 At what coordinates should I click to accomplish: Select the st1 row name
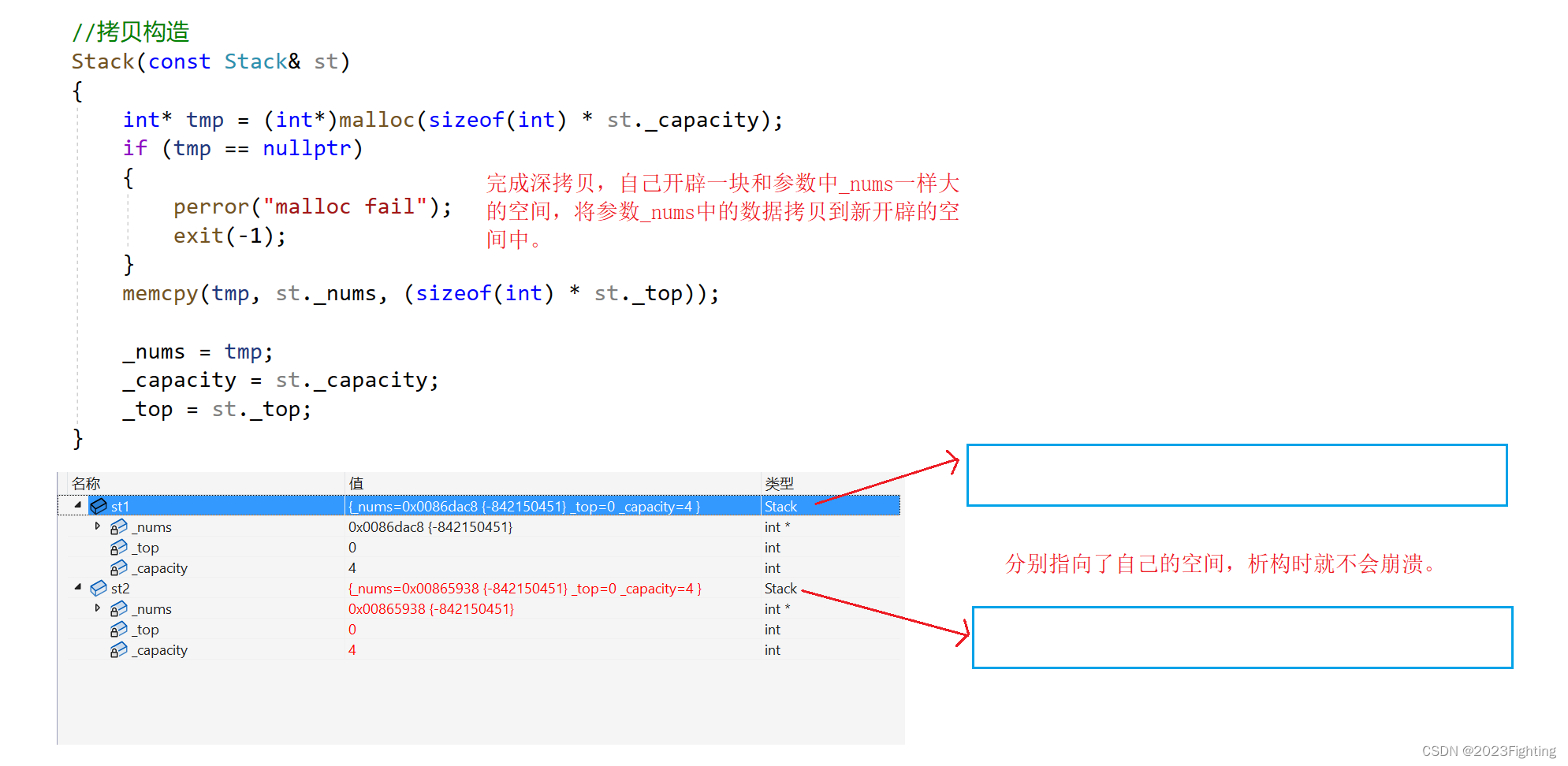[x=120, y=506]
